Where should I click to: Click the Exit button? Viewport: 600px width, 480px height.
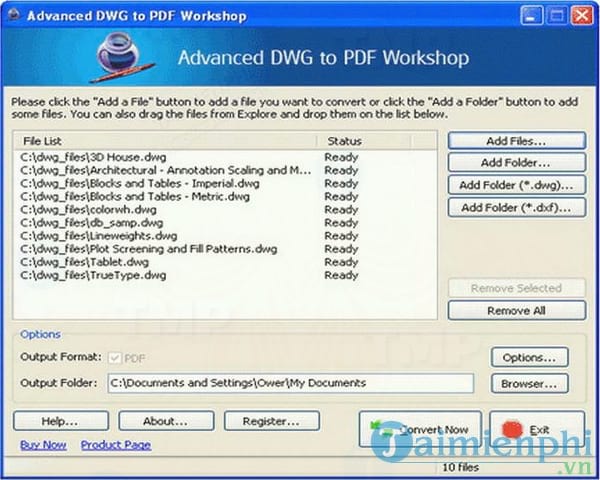(537, 429)
